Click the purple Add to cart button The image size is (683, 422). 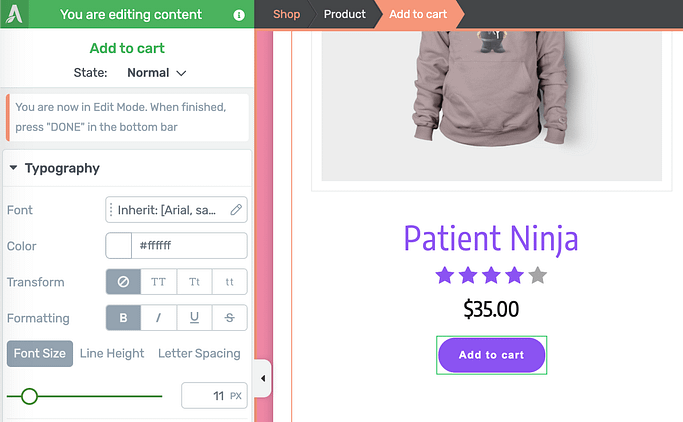[491, 355]
